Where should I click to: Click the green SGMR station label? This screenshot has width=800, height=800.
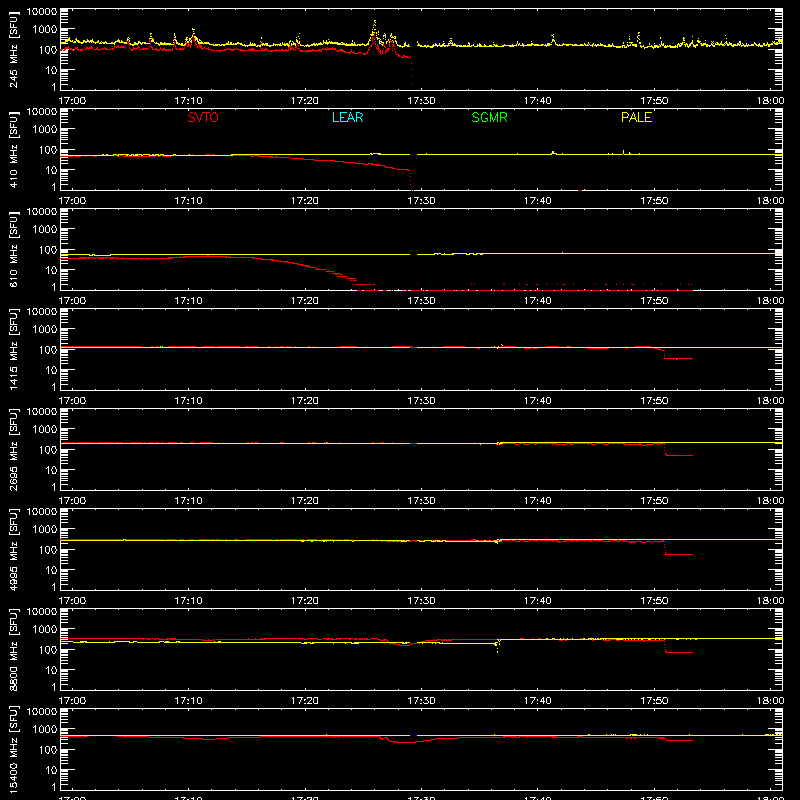tap(489, 117)
